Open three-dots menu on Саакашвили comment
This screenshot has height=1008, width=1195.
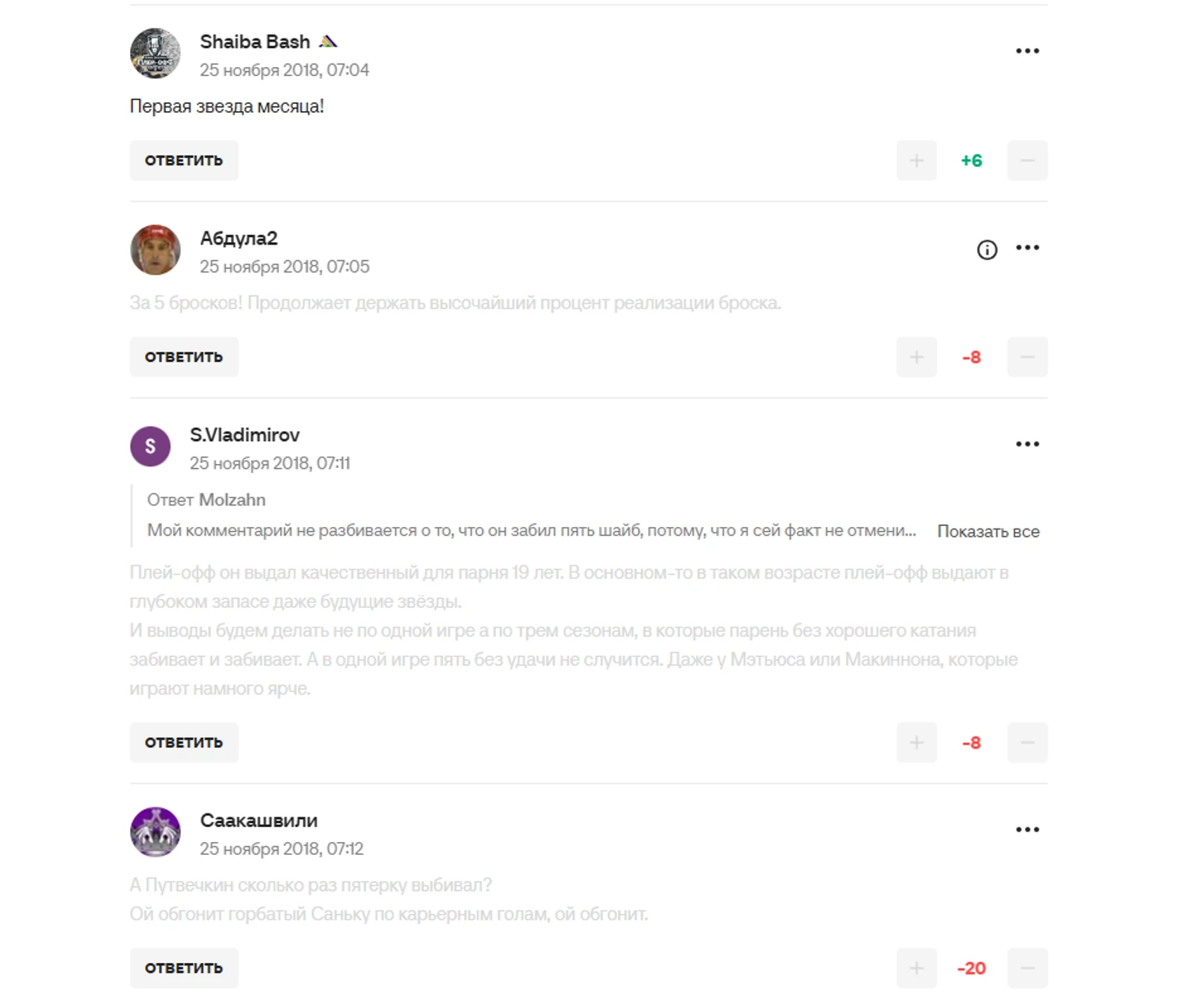click(x=1027, y=830)
